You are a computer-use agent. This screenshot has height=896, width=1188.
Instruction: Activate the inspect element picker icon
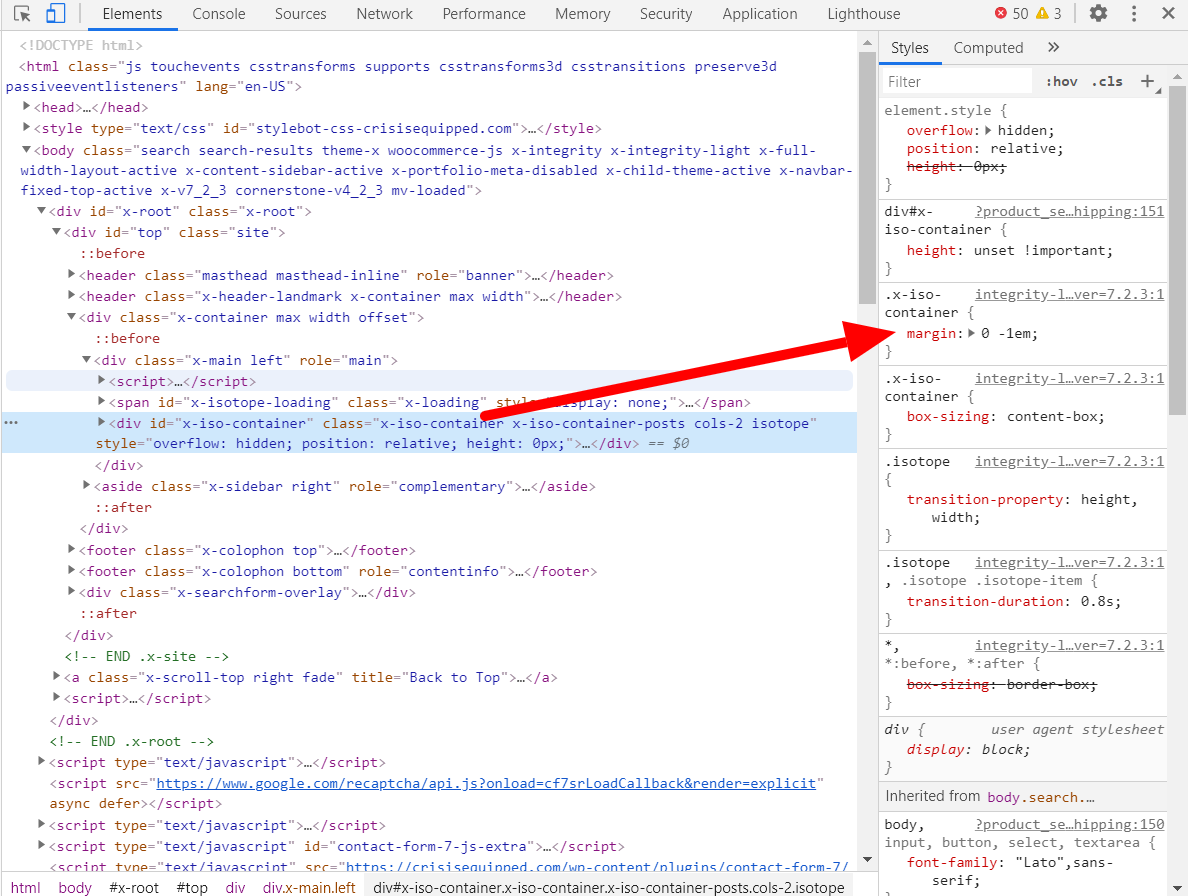click(x=22, y=14)
